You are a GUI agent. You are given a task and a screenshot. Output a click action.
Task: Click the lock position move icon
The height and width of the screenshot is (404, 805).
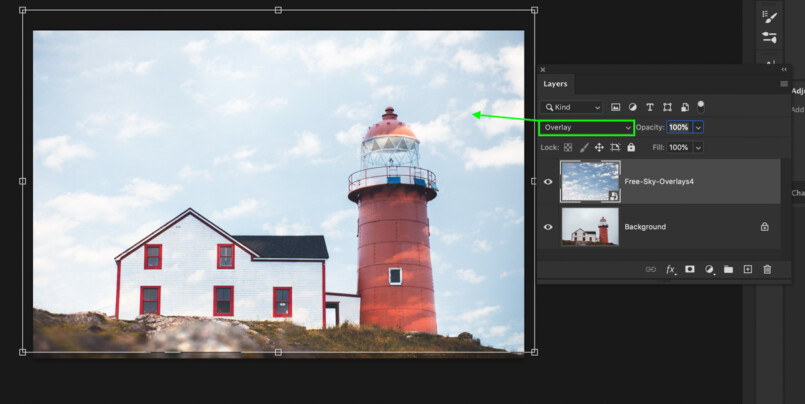(599, 147)
